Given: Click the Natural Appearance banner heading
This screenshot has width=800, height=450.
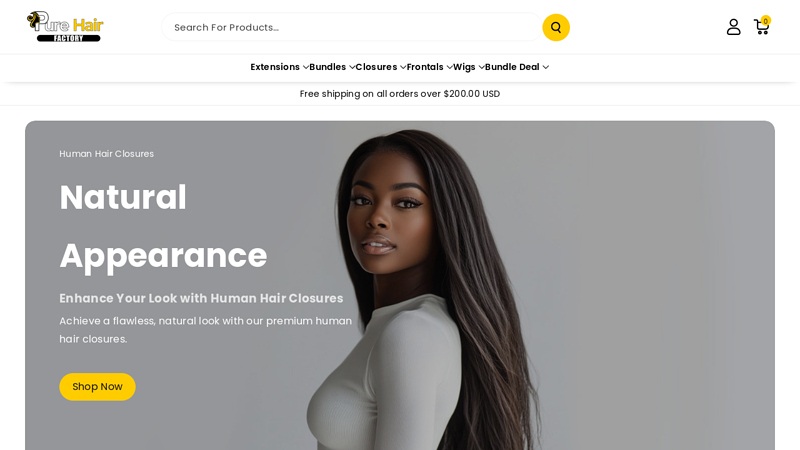Looking at the screenshot, I should pos(163,227).
